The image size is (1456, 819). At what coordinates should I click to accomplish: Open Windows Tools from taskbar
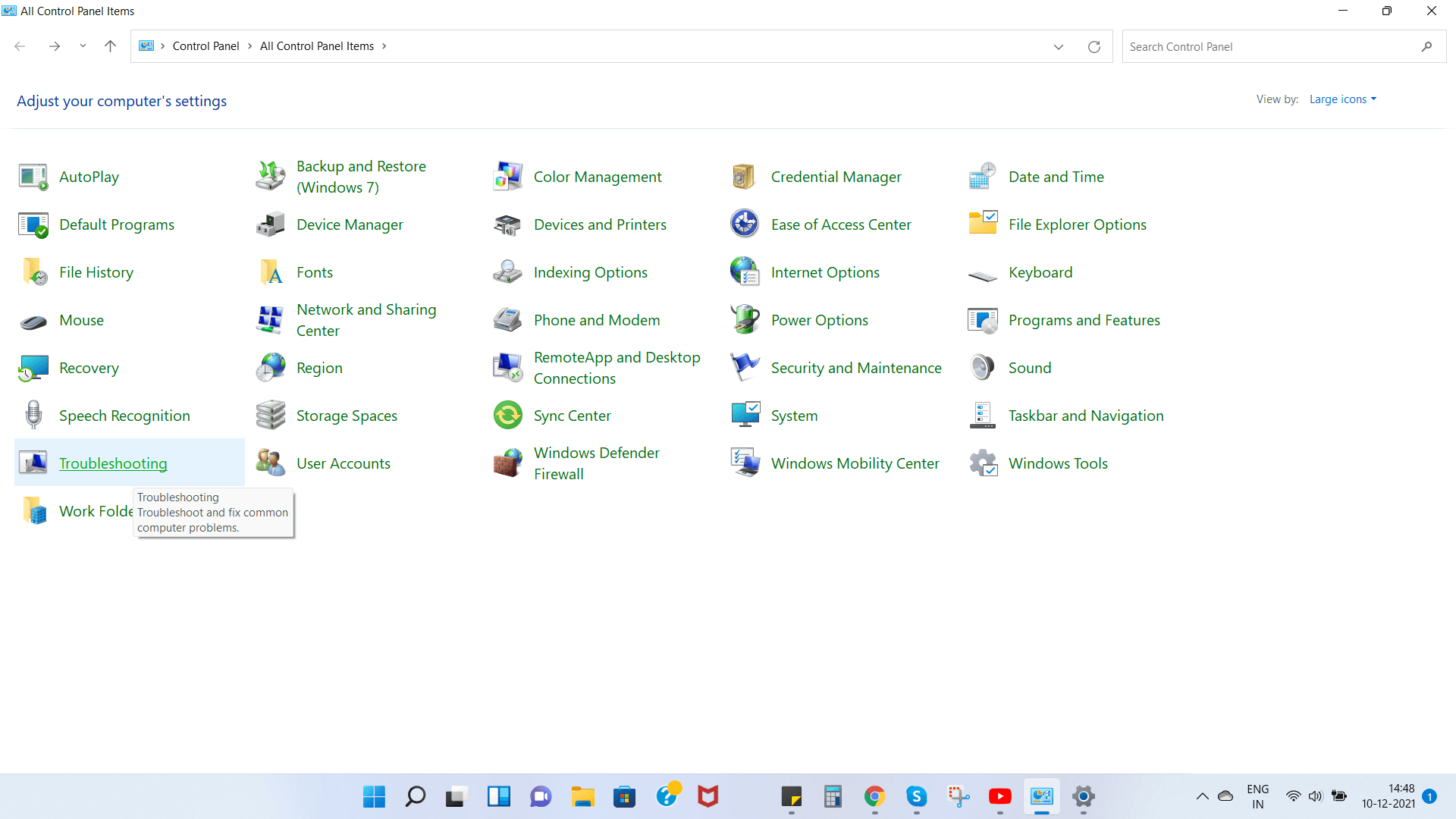click(x=1057, y=463)
